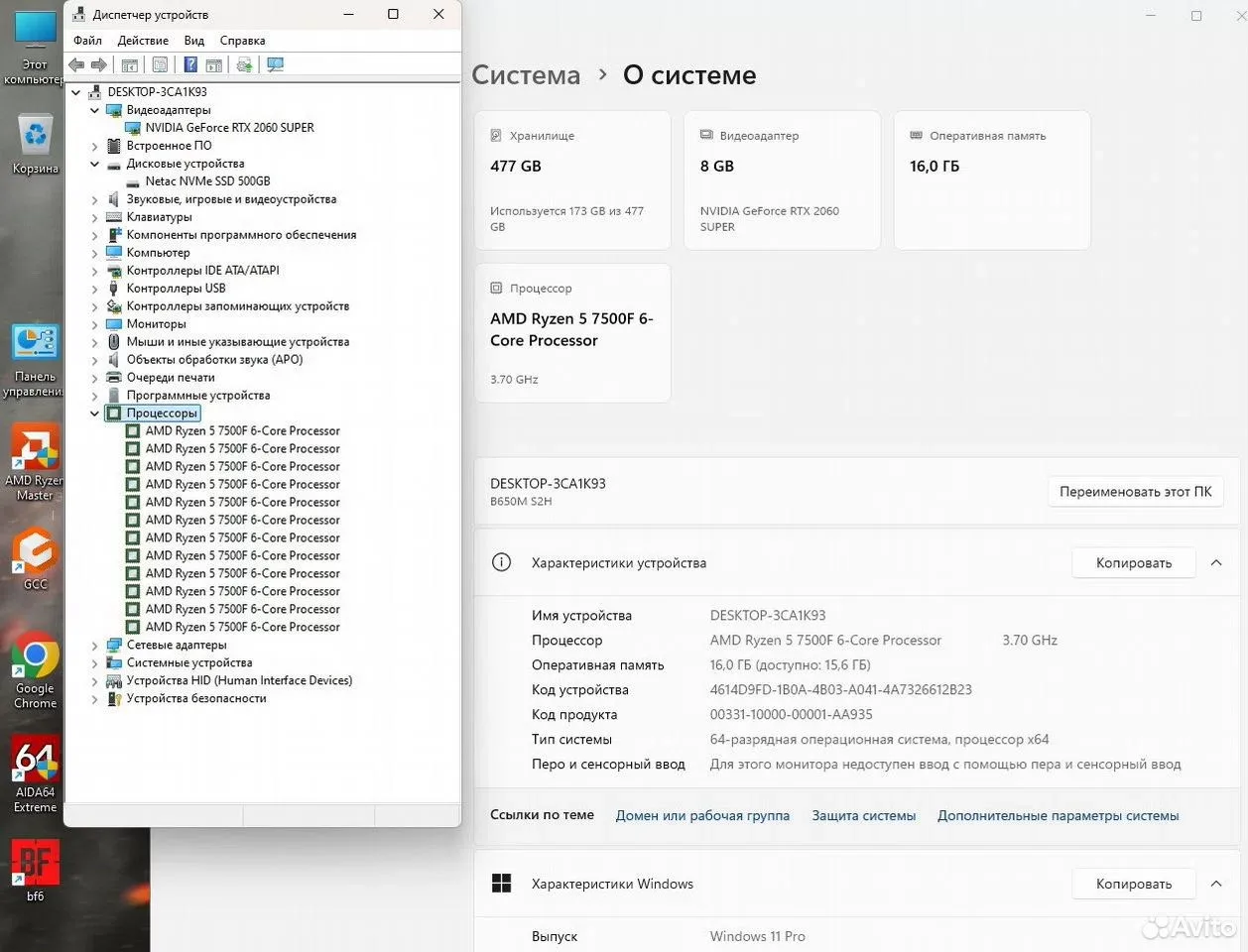Select the Программные устройства category
1248x952 pixels.
(x=198, y=396)
